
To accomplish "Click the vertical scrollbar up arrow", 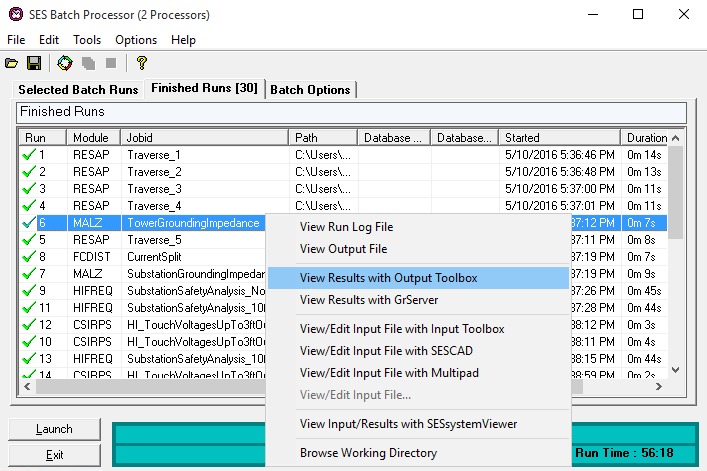I will tap(675, 138).
